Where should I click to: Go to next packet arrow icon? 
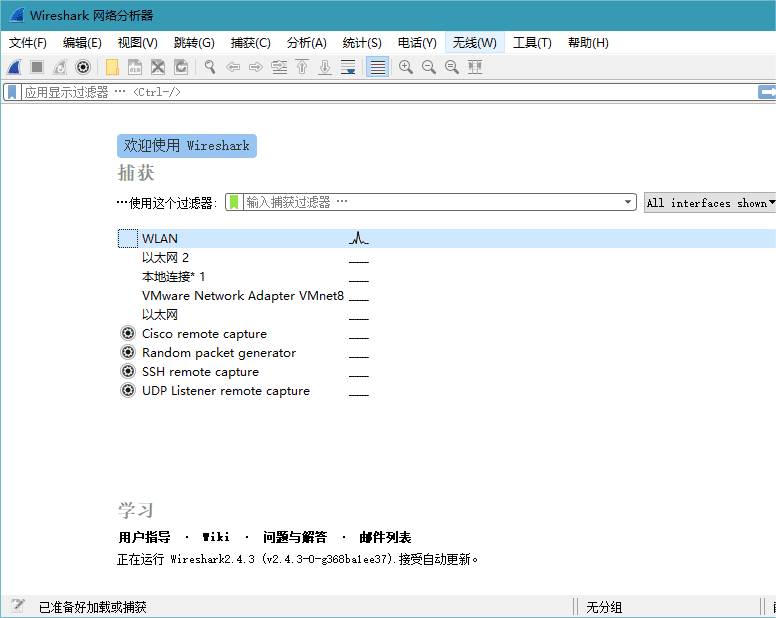pos(256,67)
